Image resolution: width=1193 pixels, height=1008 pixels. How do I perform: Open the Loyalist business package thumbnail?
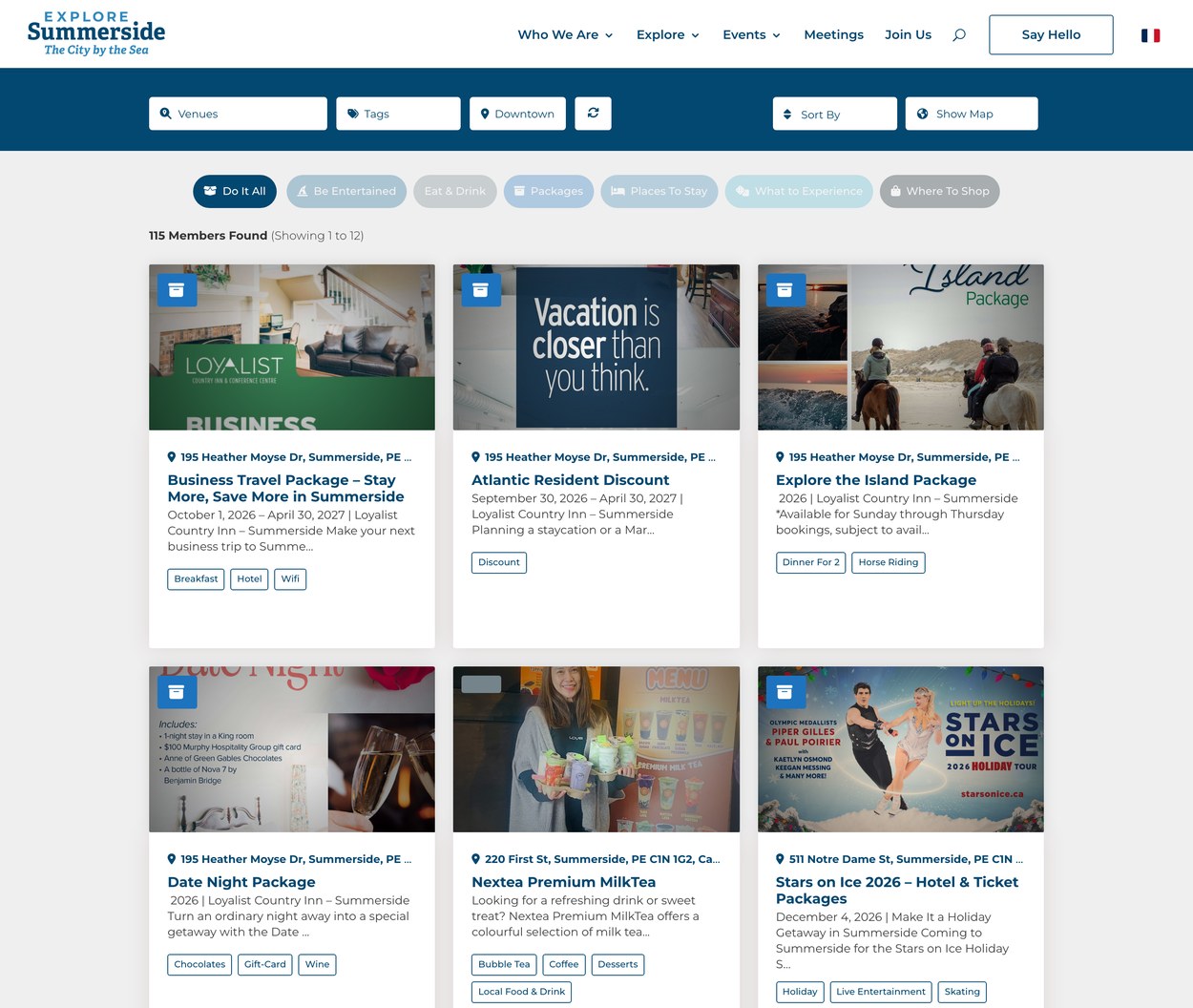coord(292,347)
